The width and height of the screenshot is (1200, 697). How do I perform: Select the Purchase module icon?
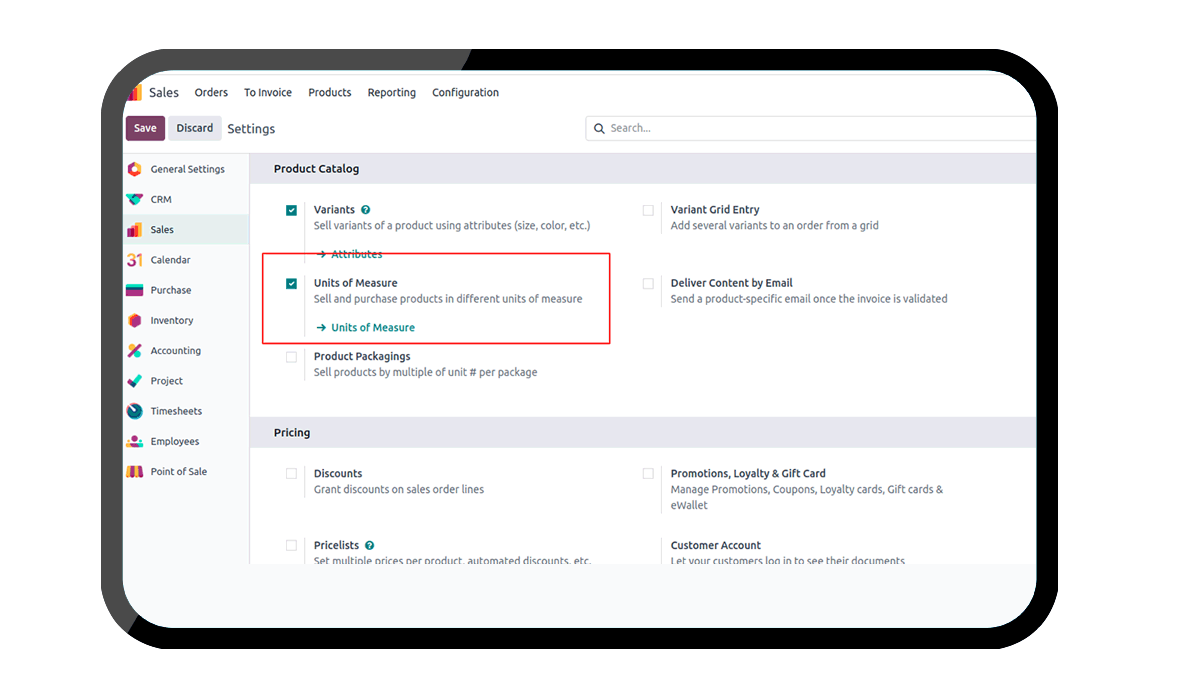pos(134,290)
